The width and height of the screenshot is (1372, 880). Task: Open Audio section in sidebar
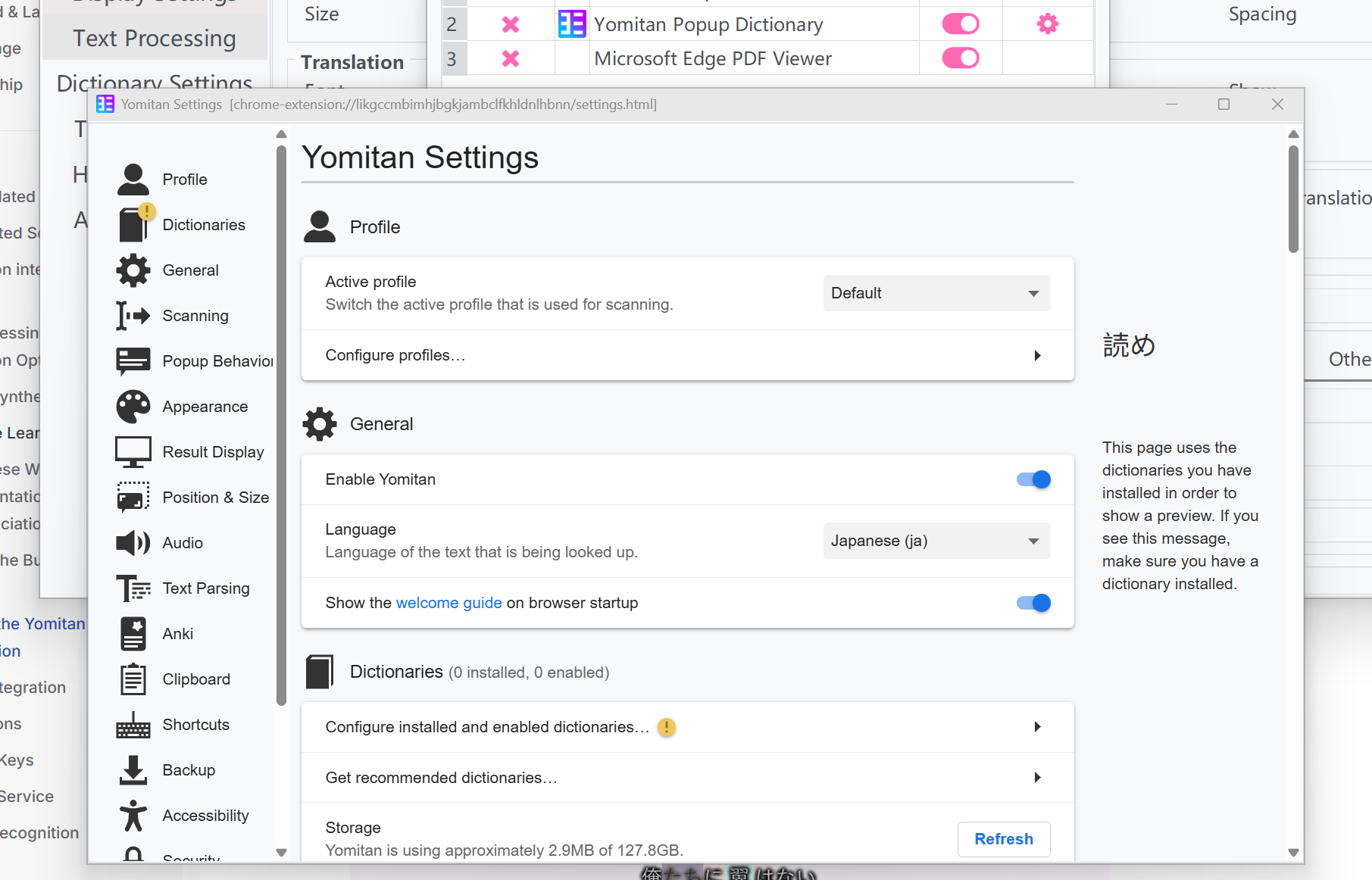pyautogui.click(x=183, y=543)
